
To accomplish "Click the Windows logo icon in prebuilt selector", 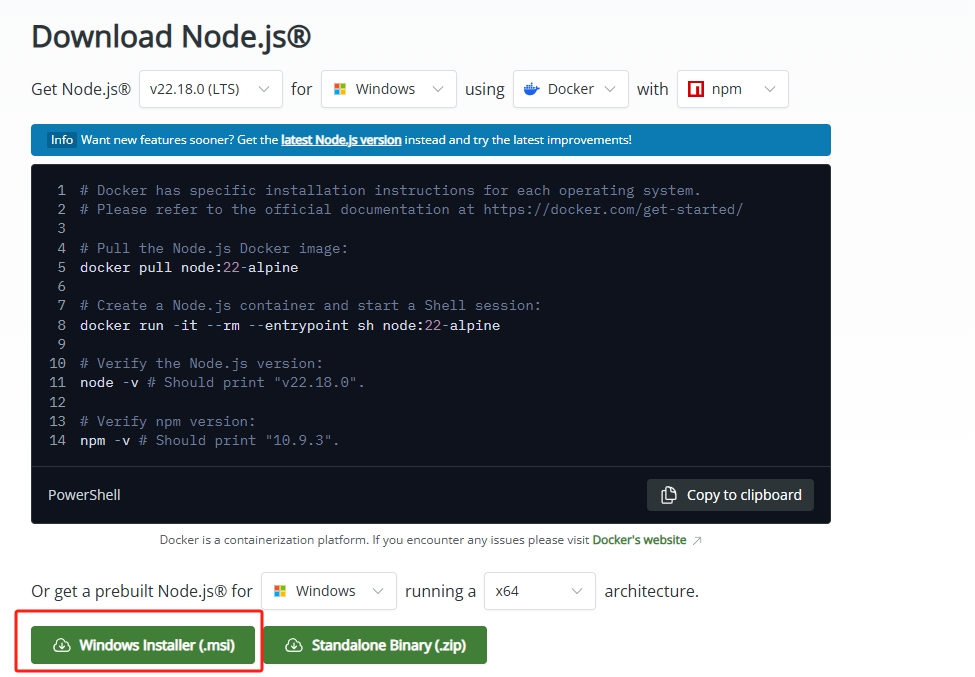I will pos(281,591).
